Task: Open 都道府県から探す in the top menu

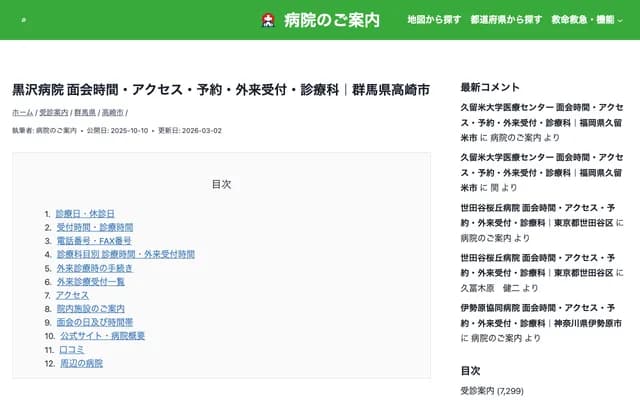Action: (506, 20)
